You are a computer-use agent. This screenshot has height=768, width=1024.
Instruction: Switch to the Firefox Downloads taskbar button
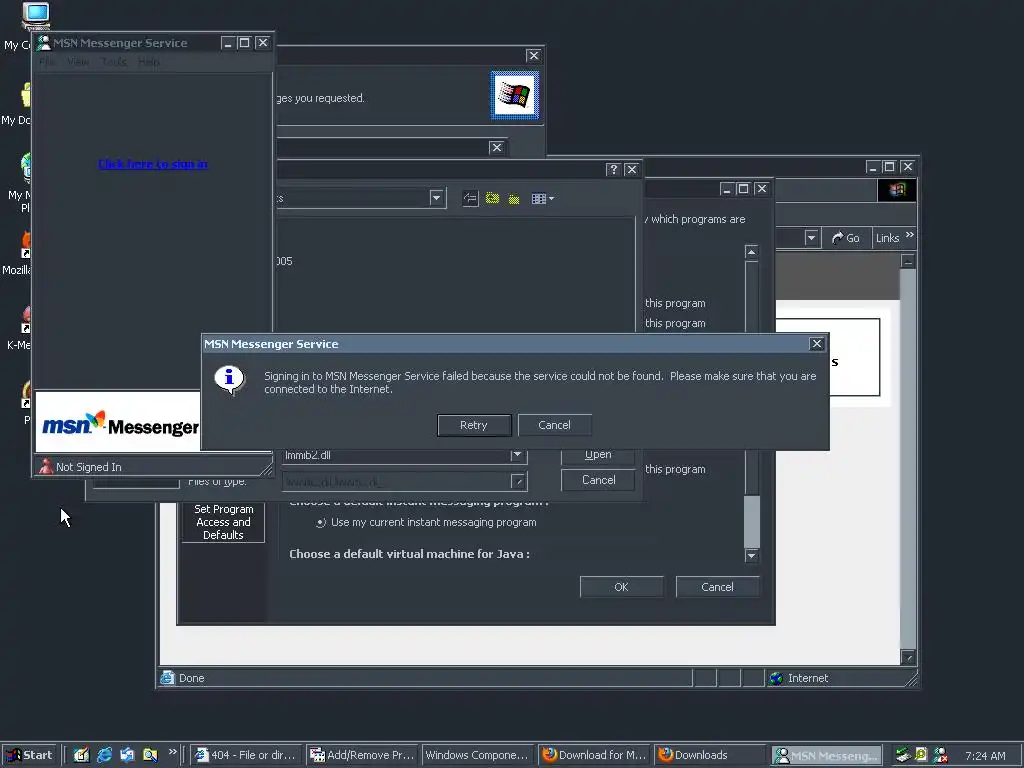709,755
